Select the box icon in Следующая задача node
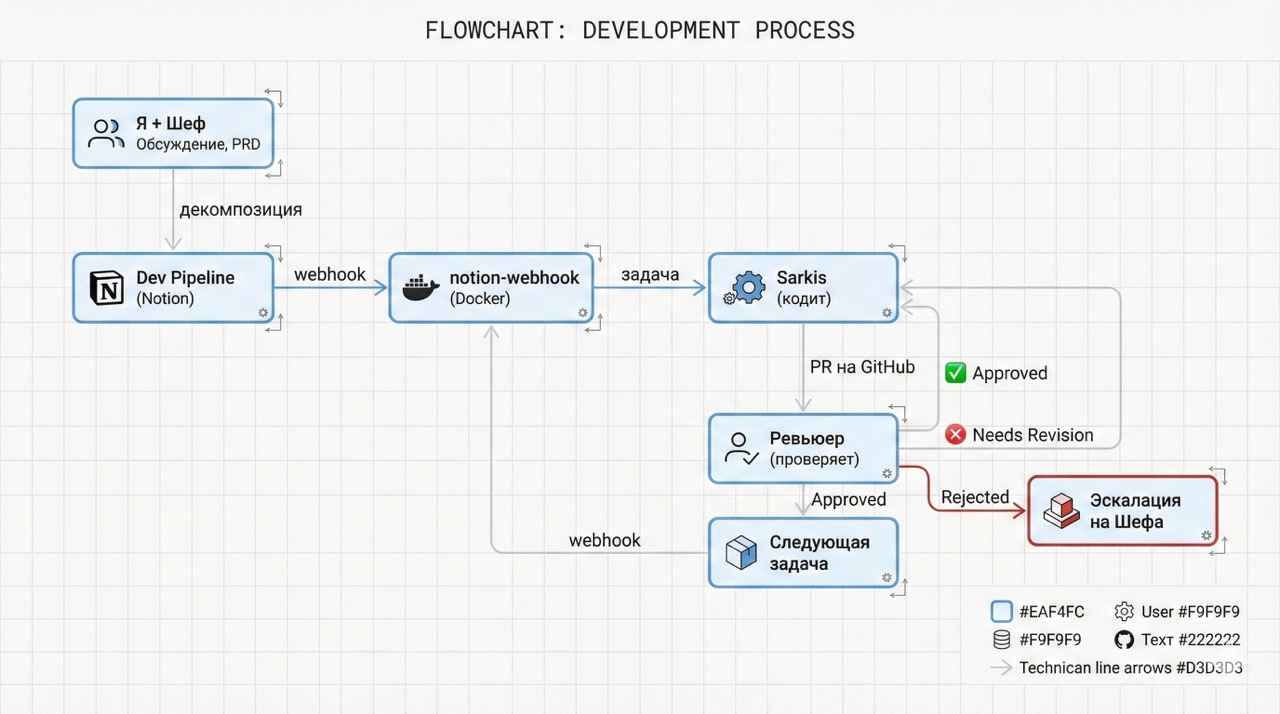This screenshot has width=1280, height=714. [x=741, y=552]
